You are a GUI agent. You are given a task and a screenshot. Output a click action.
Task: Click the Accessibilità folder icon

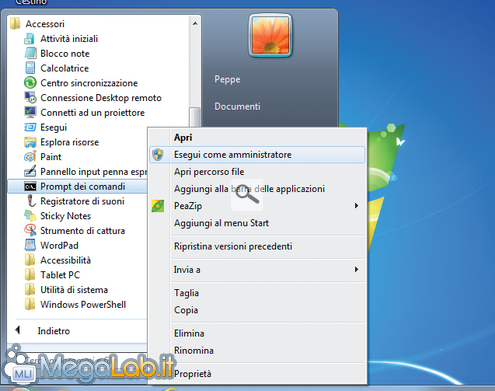click(x=30, y=260)
